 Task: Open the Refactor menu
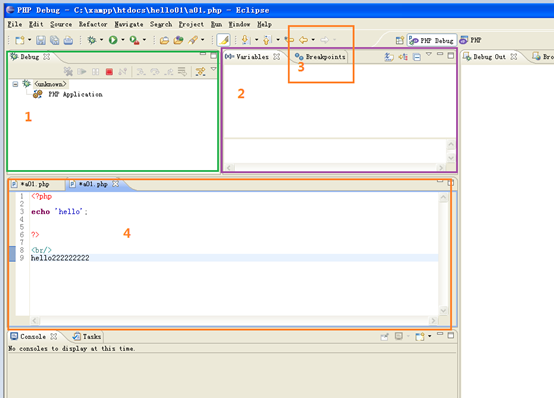[93, 24]
